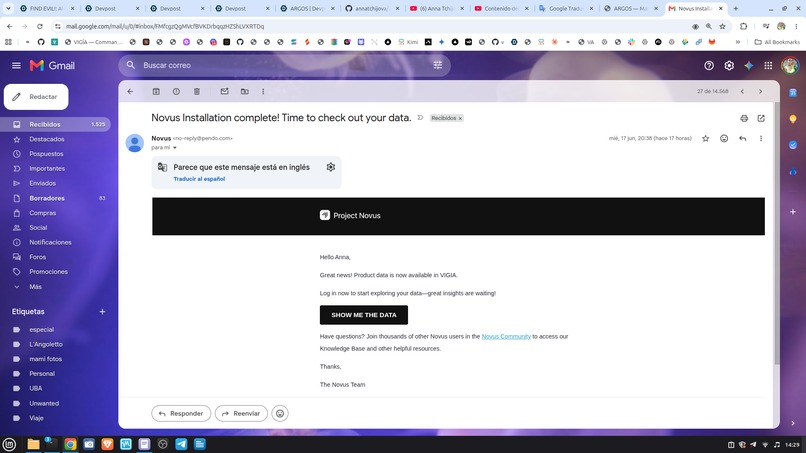Add an emoji reaction to the message
Image resolution: width=806 pixels, height=453 pixels.
724,138
